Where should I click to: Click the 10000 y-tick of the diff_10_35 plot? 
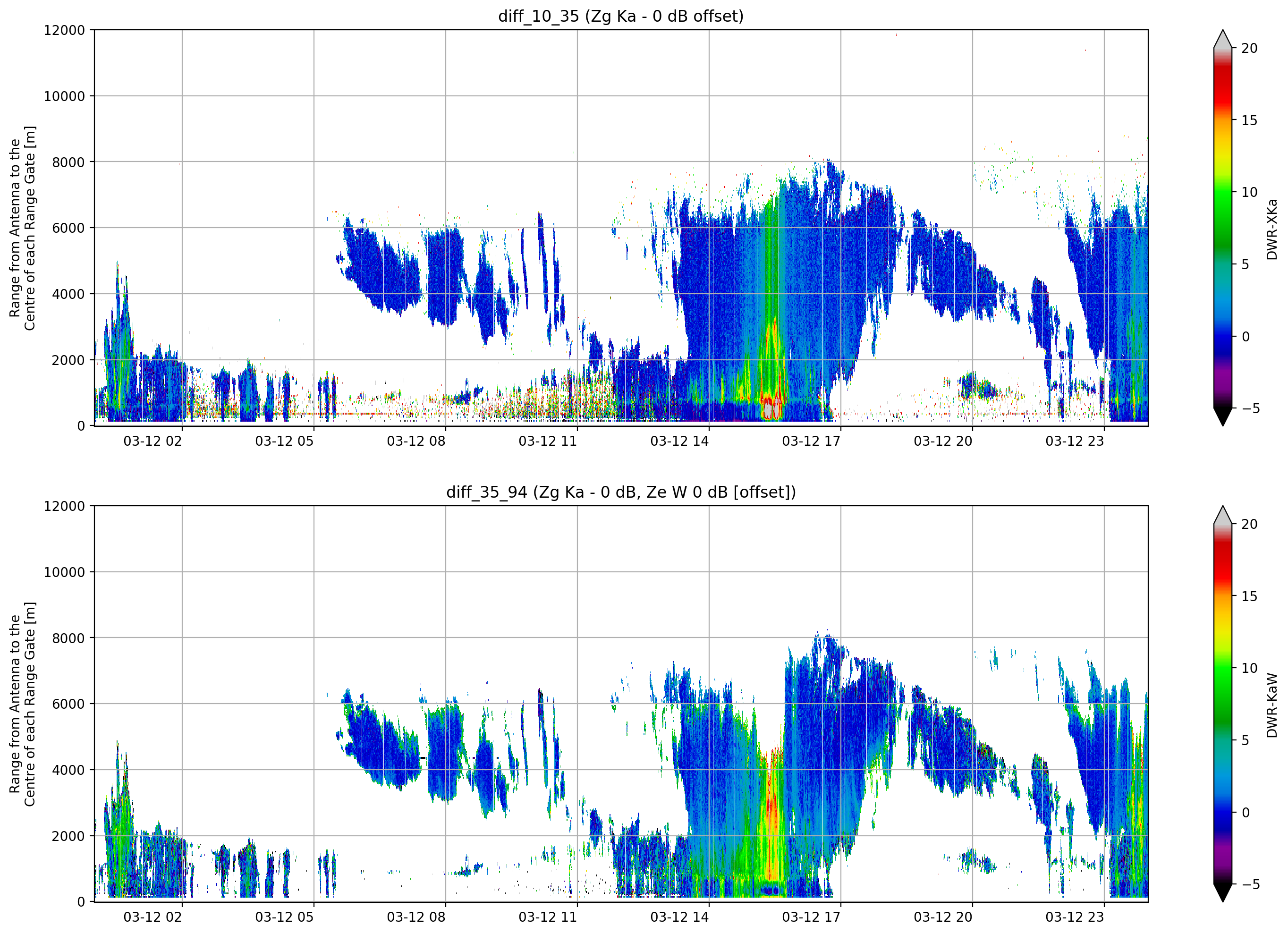(64, 96)
